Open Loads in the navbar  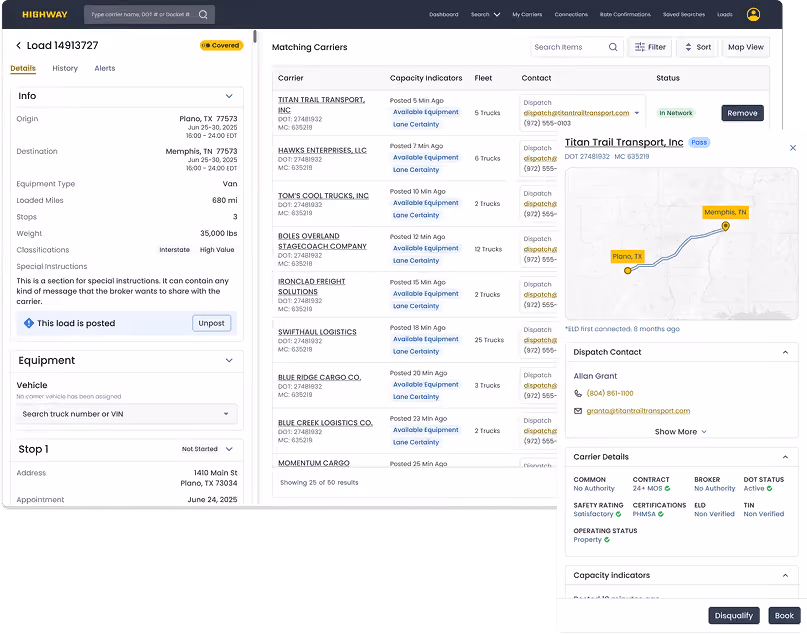tap(725, 14)
